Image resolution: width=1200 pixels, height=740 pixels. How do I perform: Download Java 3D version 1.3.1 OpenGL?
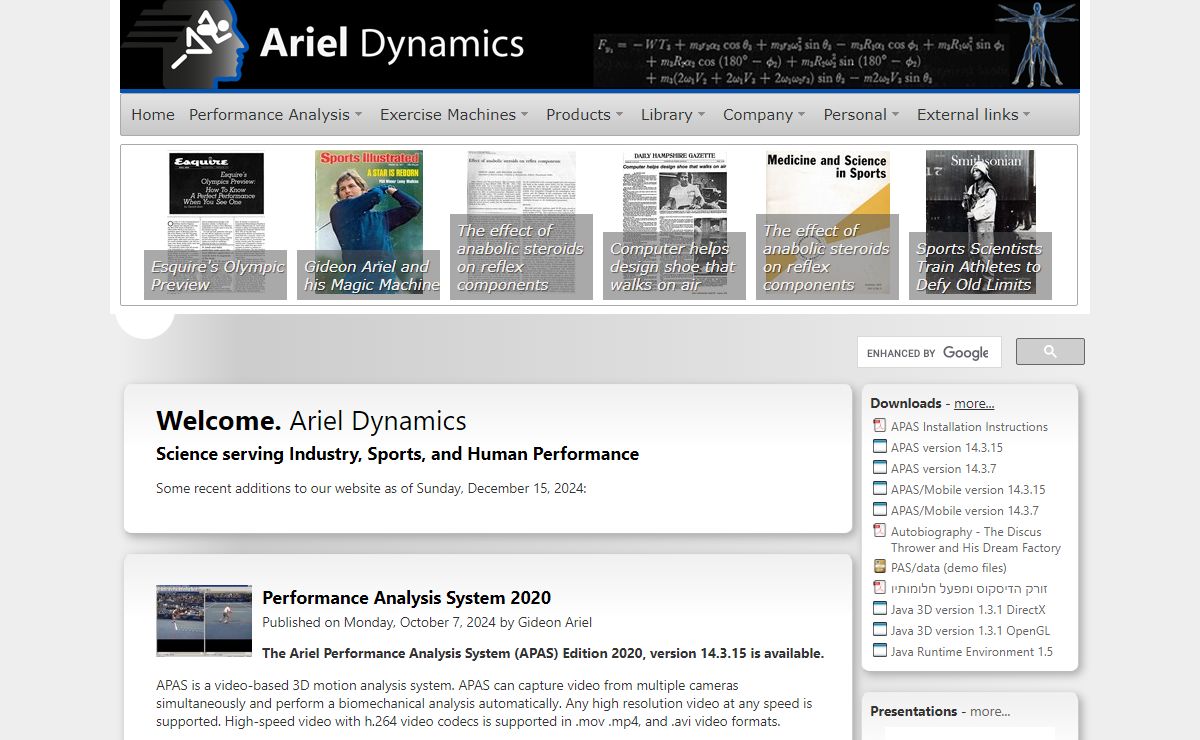(970, 631)
